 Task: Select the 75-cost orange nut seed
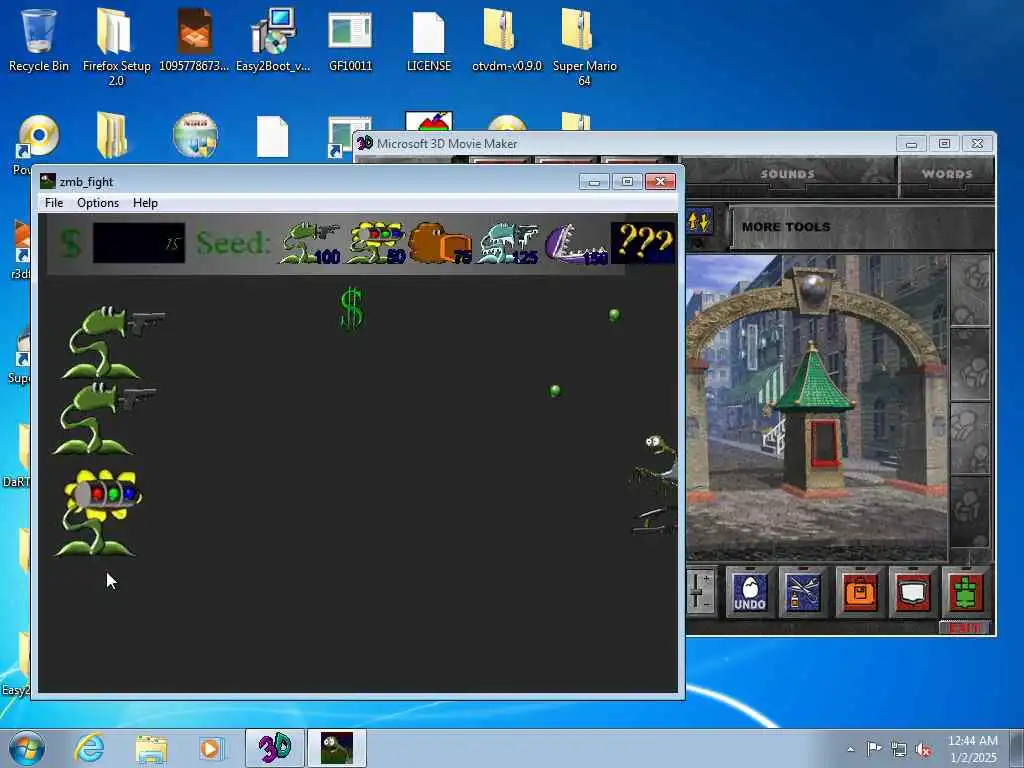click(x=440, y=242)
